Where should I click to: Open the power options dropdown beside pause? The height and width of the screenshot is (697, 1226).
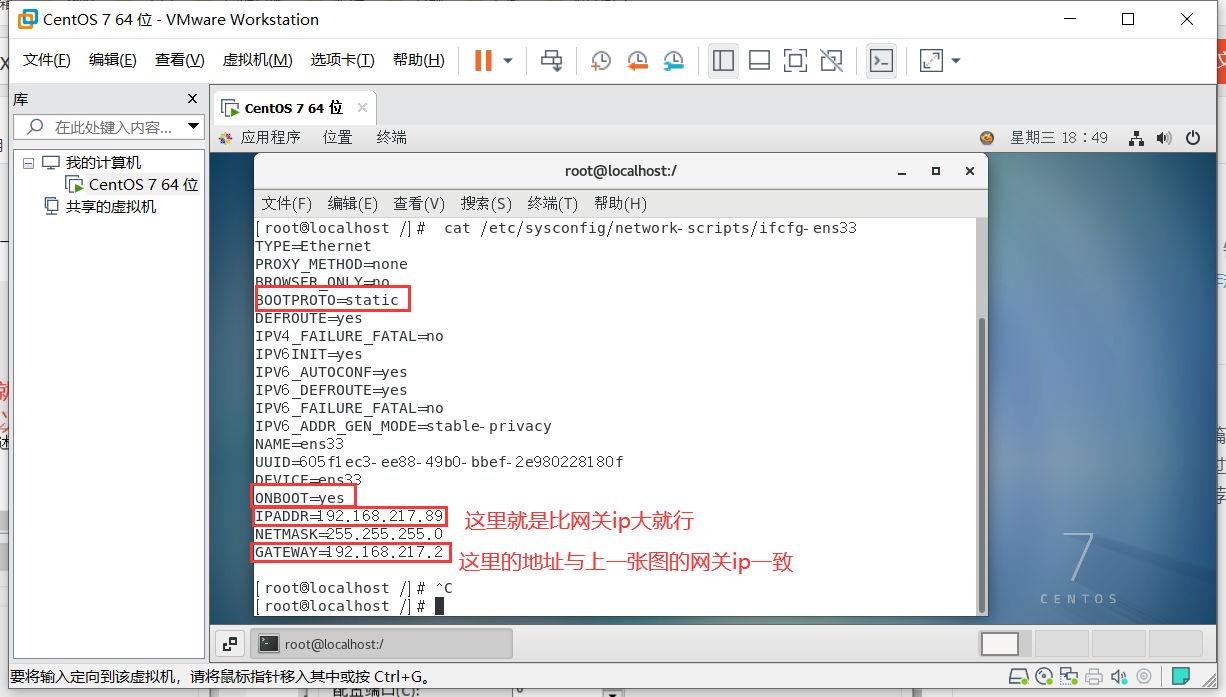pos(508,61)
